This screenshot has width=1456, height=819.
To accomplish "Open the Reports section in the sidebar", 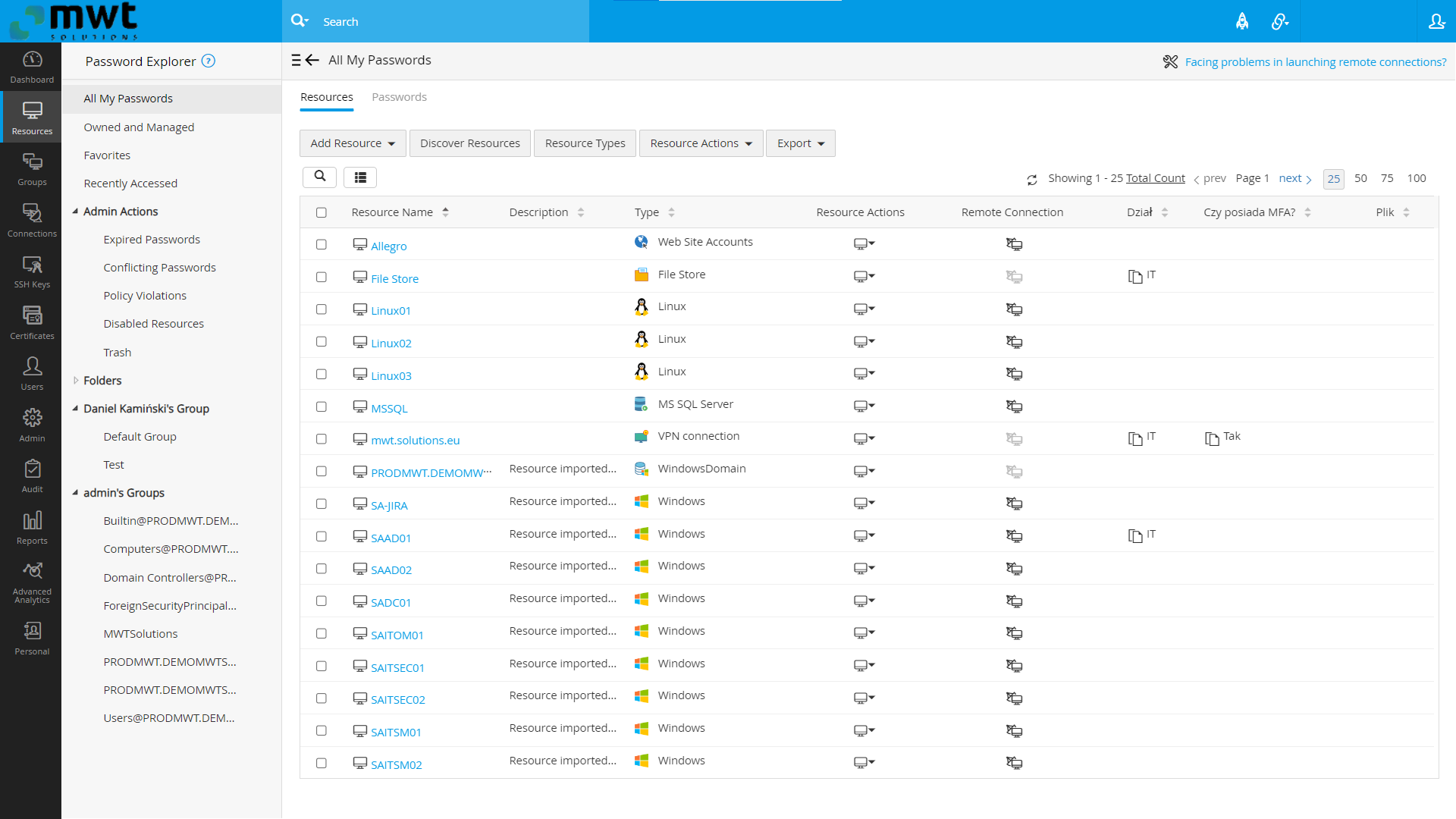I will coord(31,526).
